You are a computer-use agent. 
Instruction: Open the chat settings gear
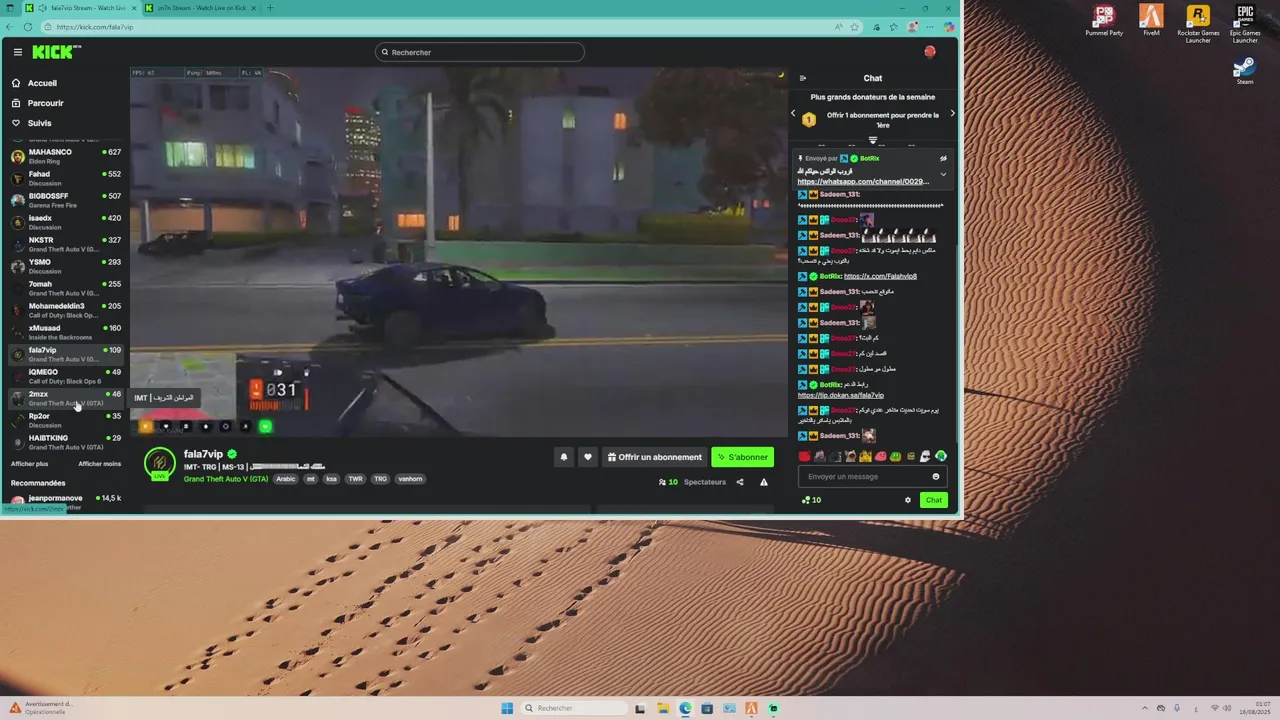[908, 500]
